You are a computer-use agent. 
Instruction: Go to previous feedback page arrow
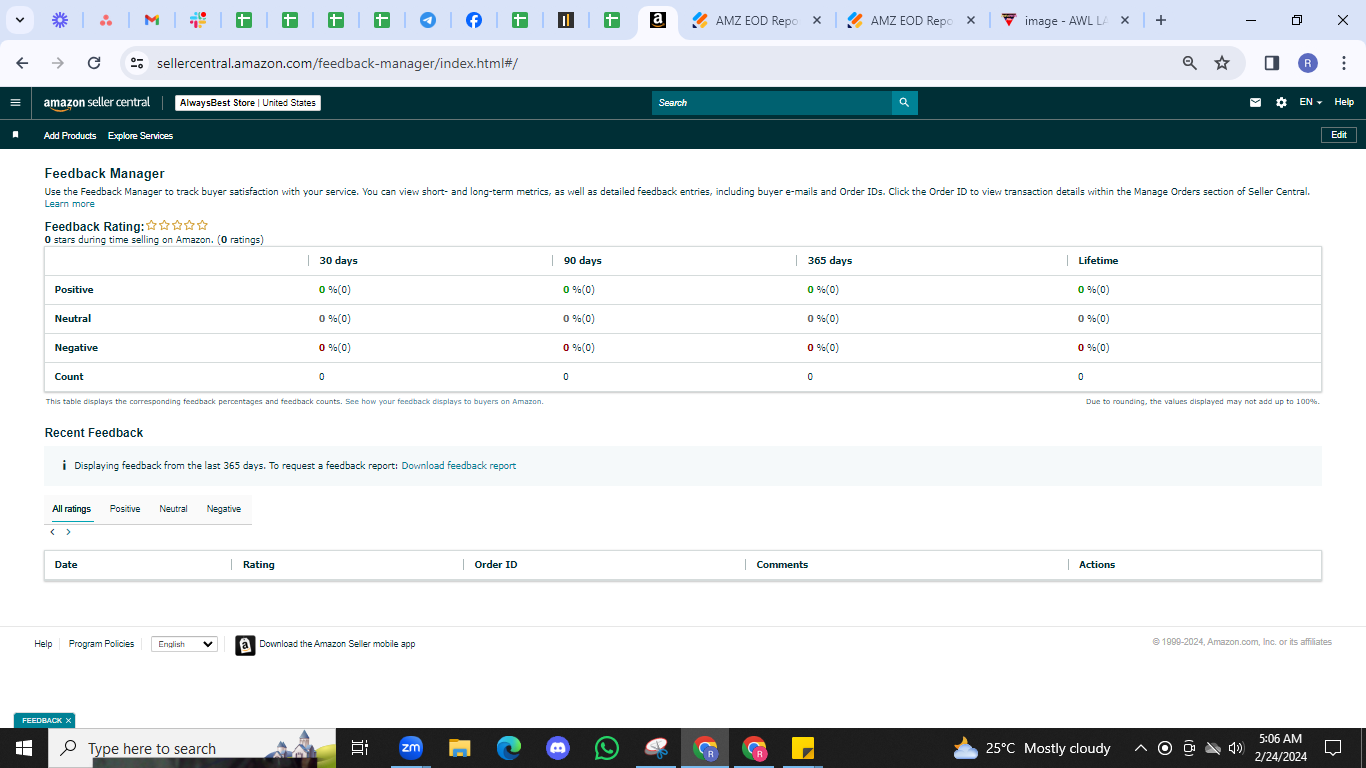pos(52,532)
